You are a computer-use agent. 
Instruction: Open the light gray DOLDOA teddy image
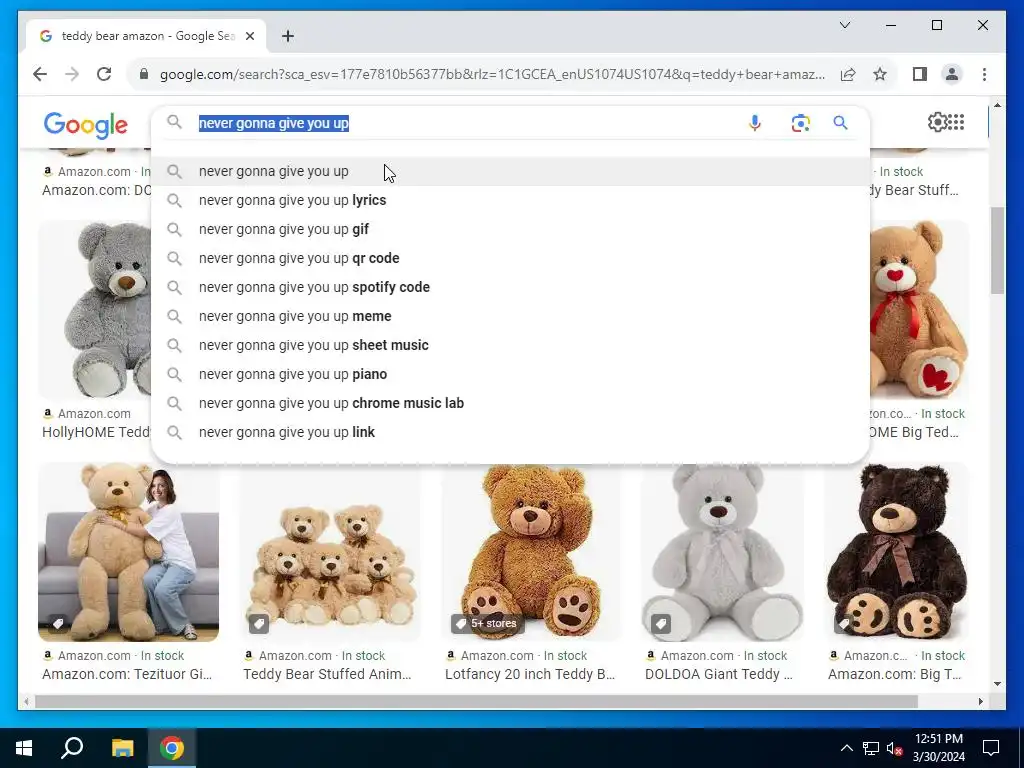[722, 552]
